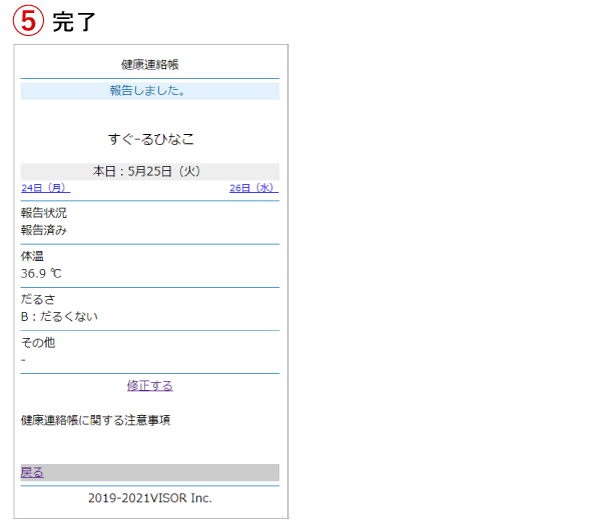The image size is (600, 522).
Task: Go to next day link 26日(水)
Action: 254,188
